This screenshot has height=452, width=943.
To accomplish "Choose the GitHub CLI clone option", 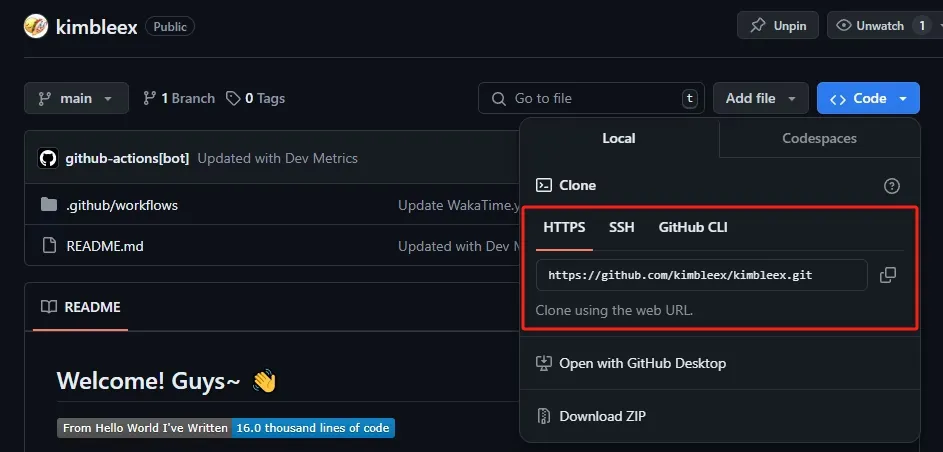I will coord(693,227).
